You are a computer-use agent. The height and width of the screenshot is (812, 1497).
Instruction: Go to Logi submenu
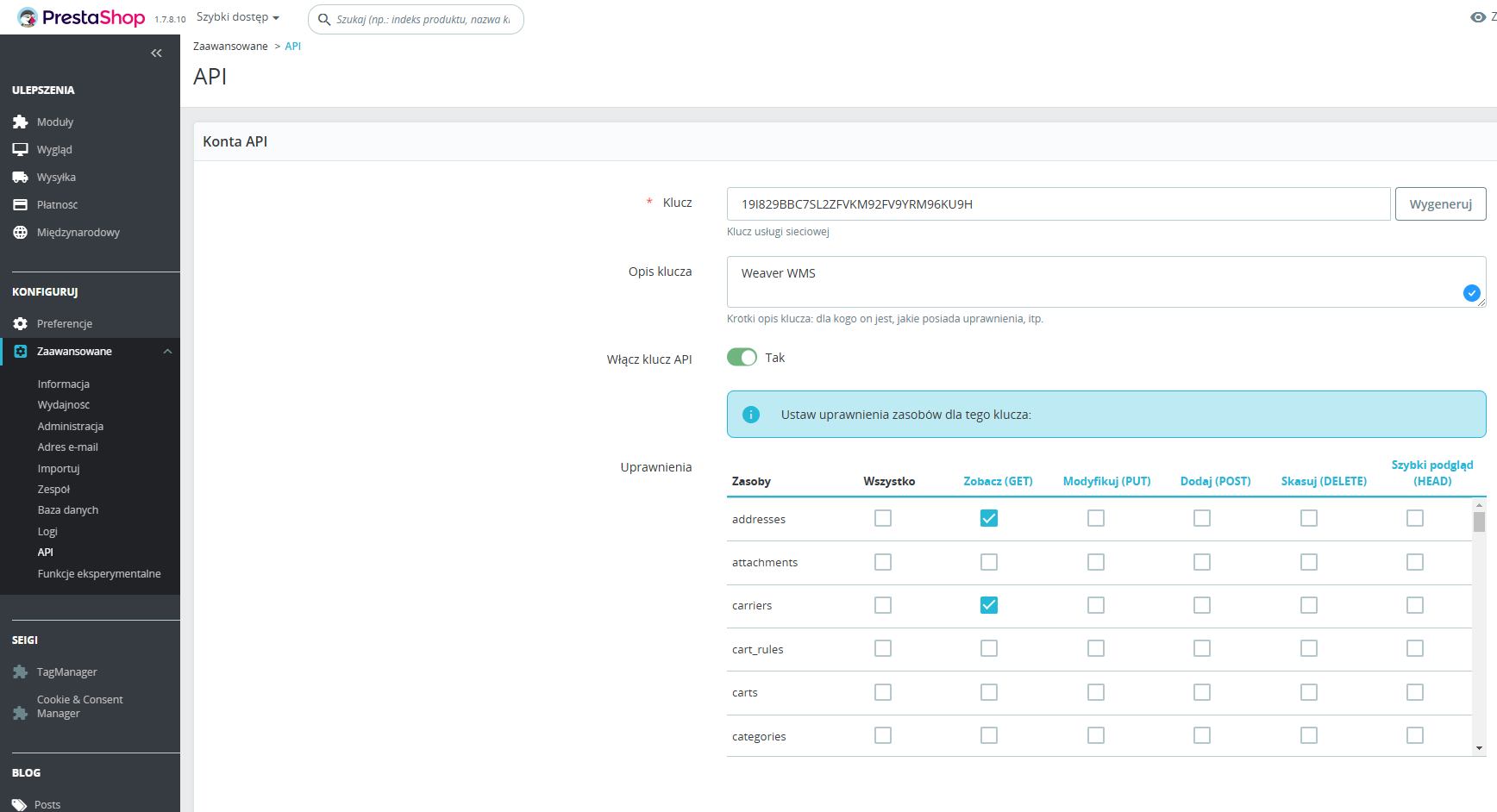47,531
